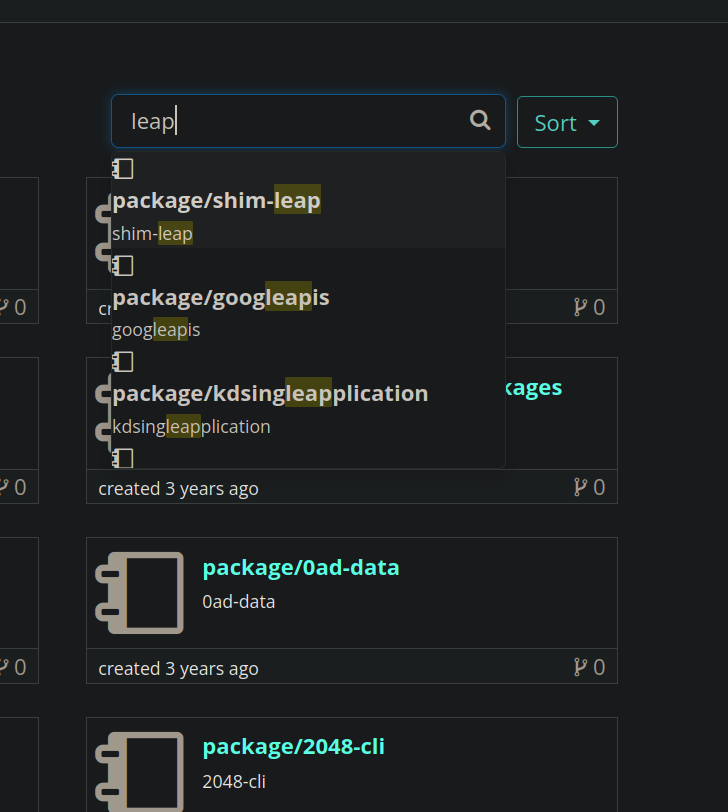The image size is (728, 812).
Task: Focus the search field containing 'leap'
Action: click(x=308, y=121)
